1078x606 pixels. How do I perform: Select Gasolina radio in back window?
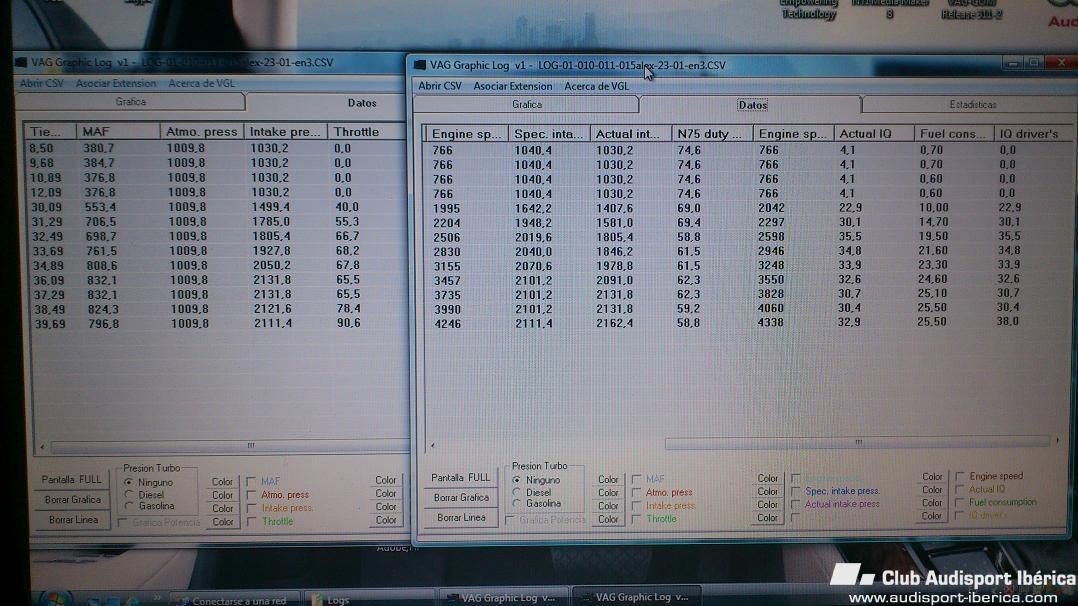pos(129,506)
